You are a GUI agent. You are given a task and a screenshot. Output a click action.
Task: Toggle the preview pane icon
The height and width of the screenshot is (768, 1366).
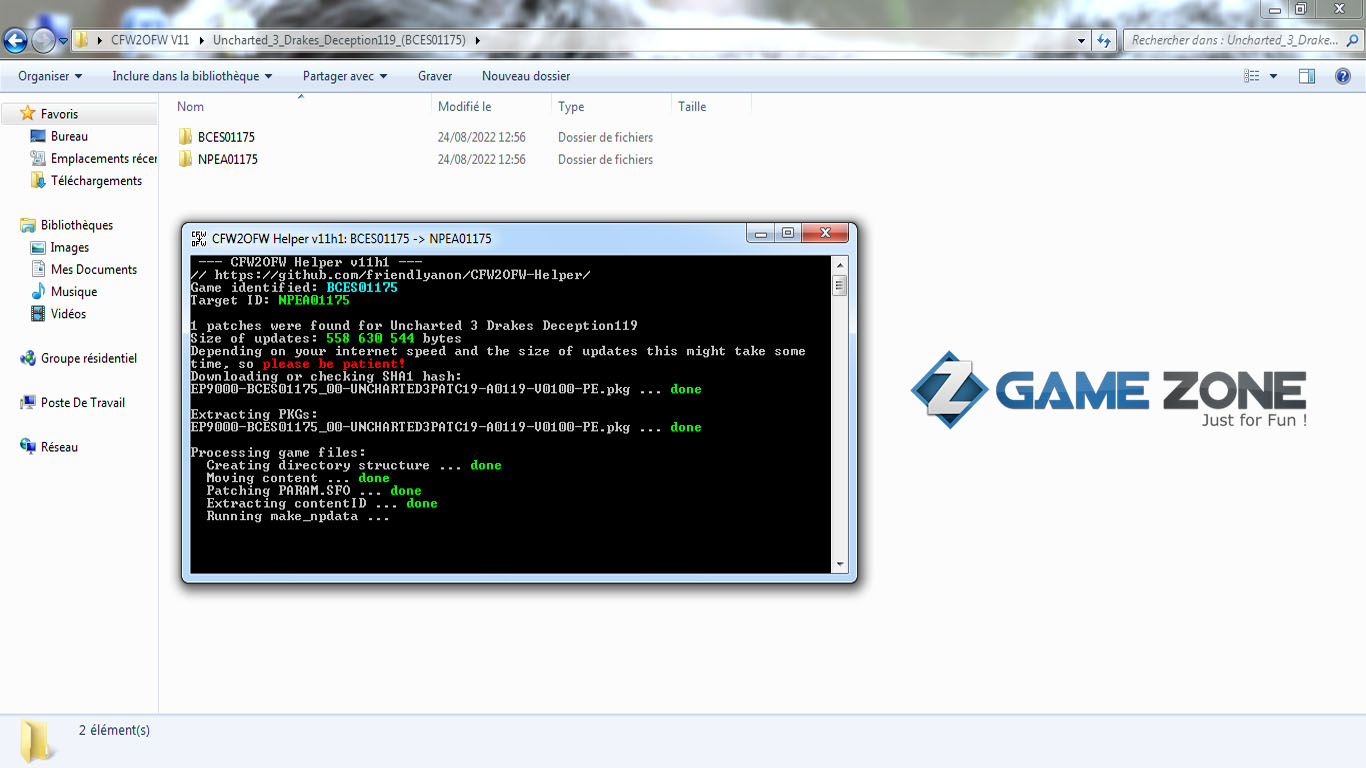click(1306, 76)
